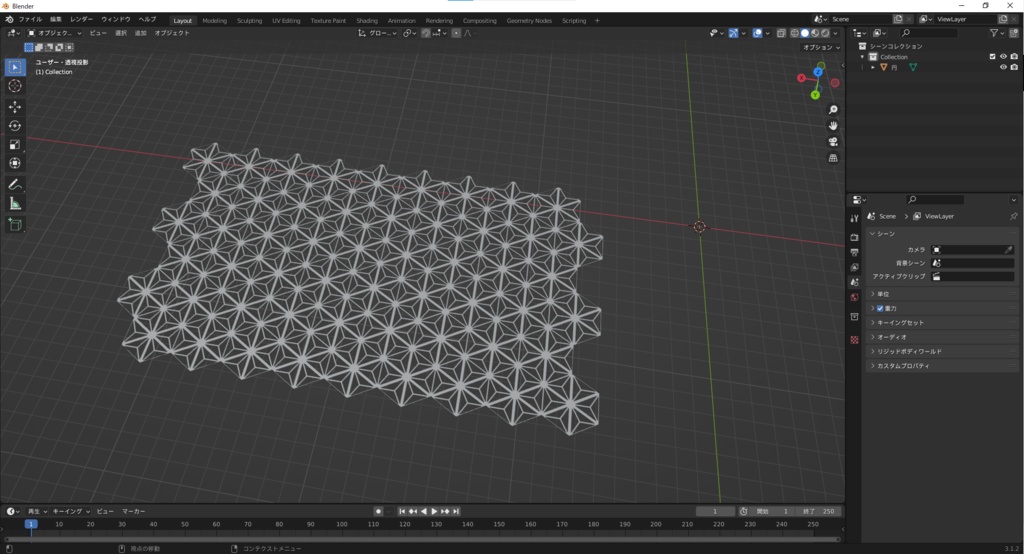Open the ウィンドウ menu
The width and height of the screenshot is (1024, 554).
pyautogui.click(x=116, y=20)
